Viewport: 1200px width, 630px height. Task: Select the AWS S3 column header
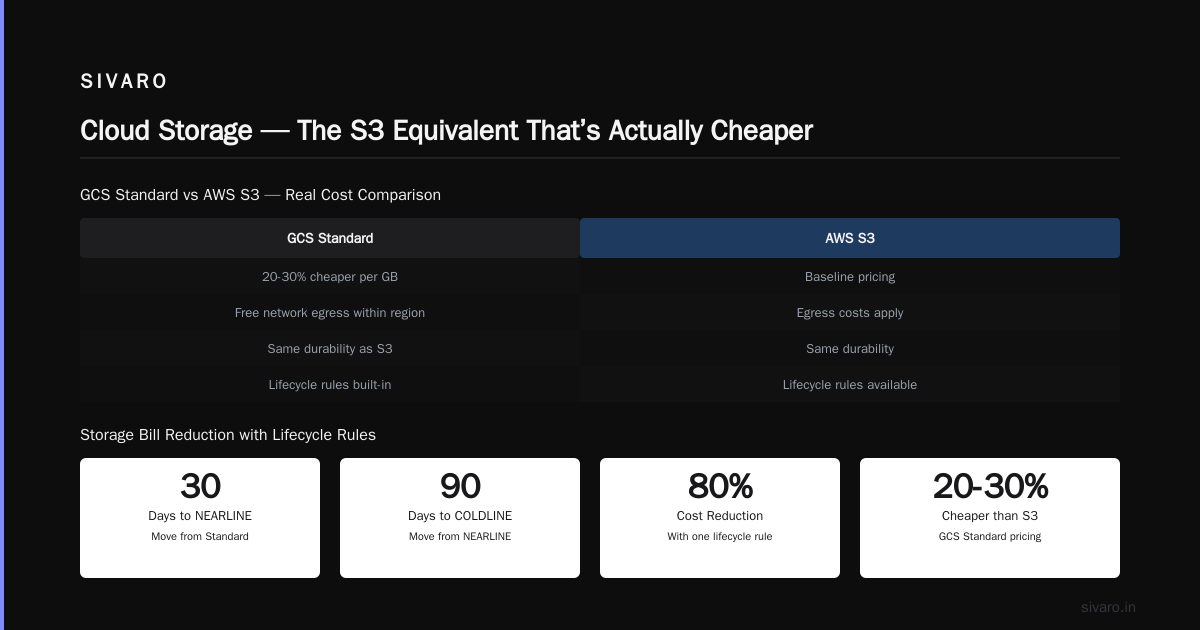(x=850, y=238)
